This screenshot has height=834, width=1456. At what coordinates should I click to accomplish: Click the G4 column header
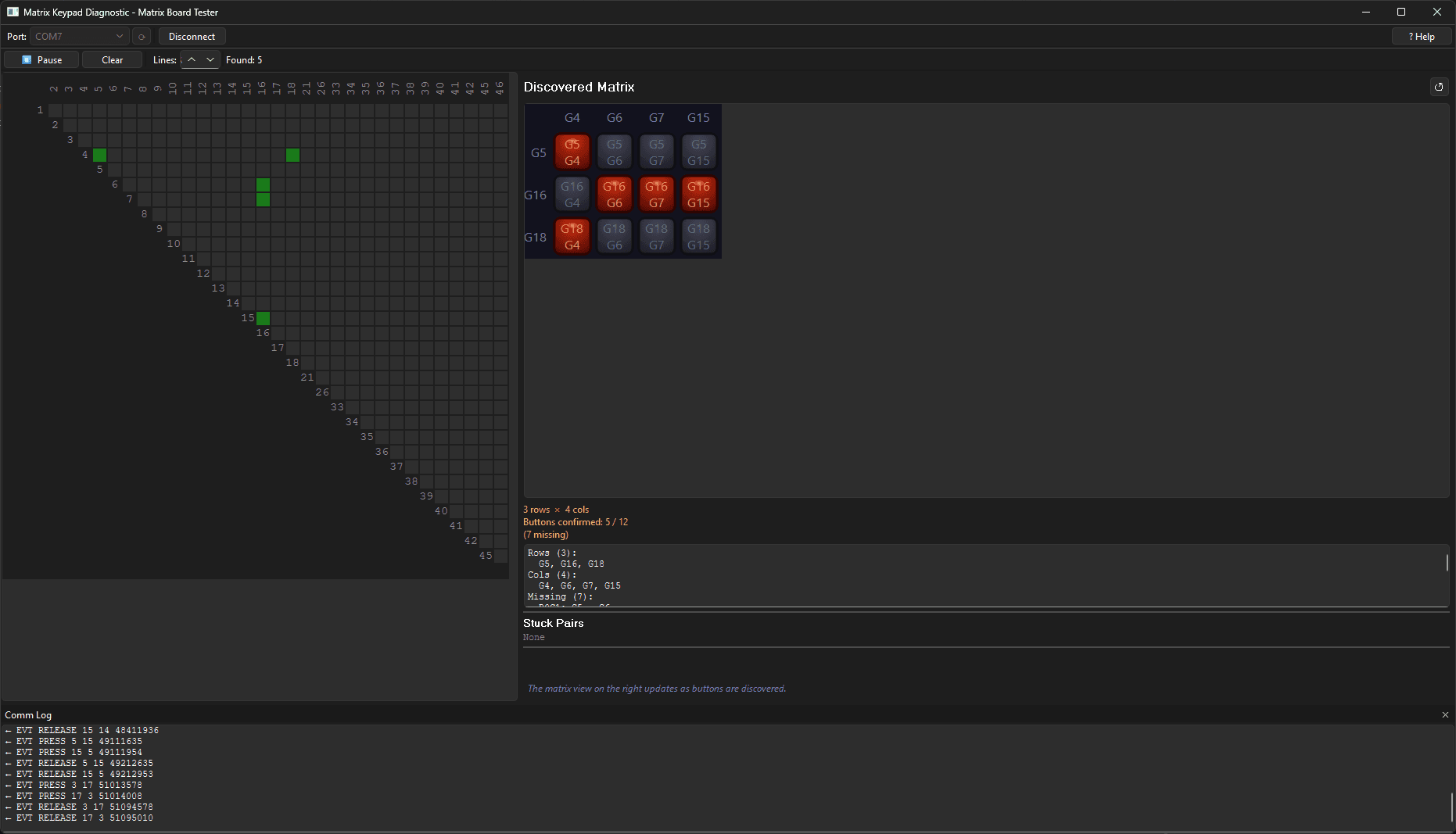pos(572,118)
